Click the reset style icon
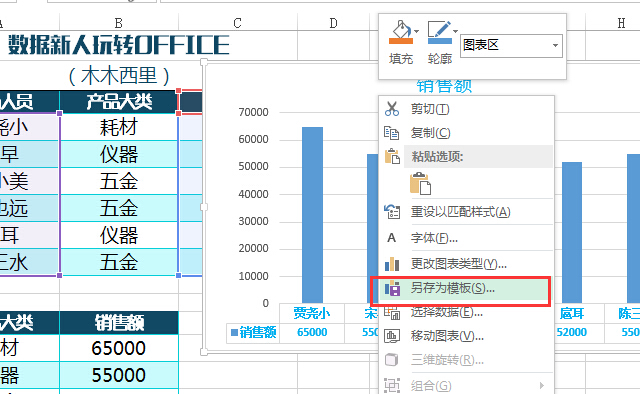Screen dimensions: 640x394 pyautogui.click(x=392, y=212)
